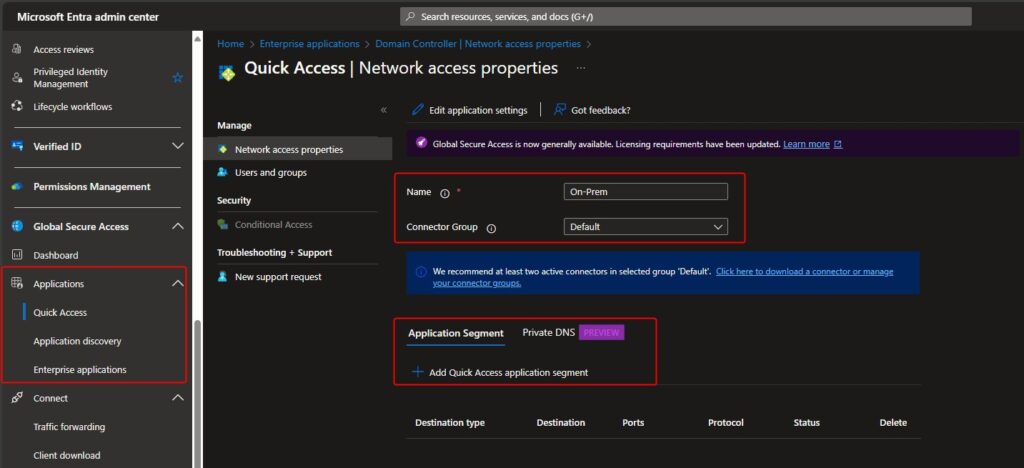This screenshot has width=1024, height=468.
Task: Go to Home breadcrumb
Action: pos(231,44)
